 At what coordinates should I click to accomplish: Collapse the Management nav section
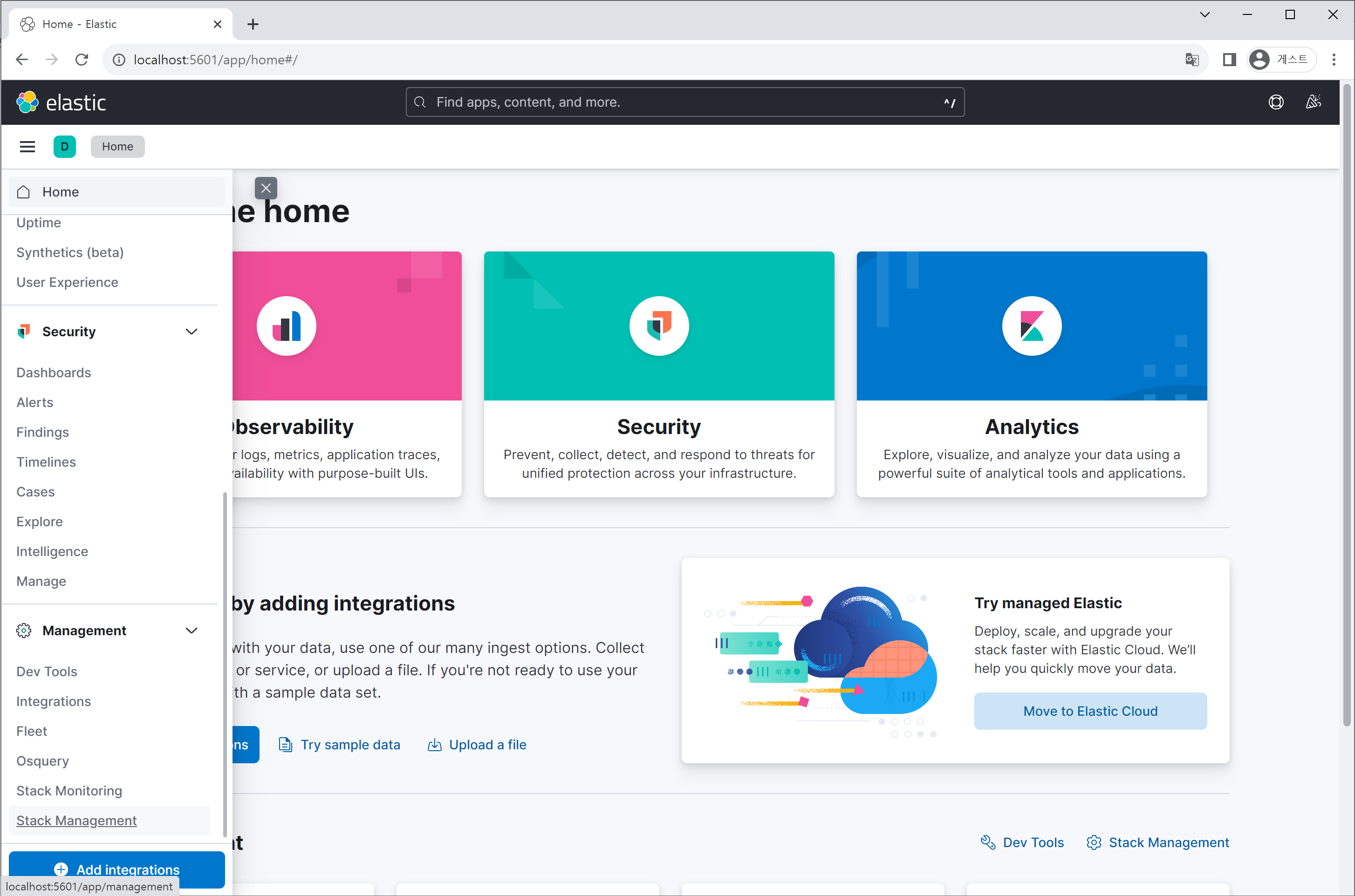click(x=192, y=630)
